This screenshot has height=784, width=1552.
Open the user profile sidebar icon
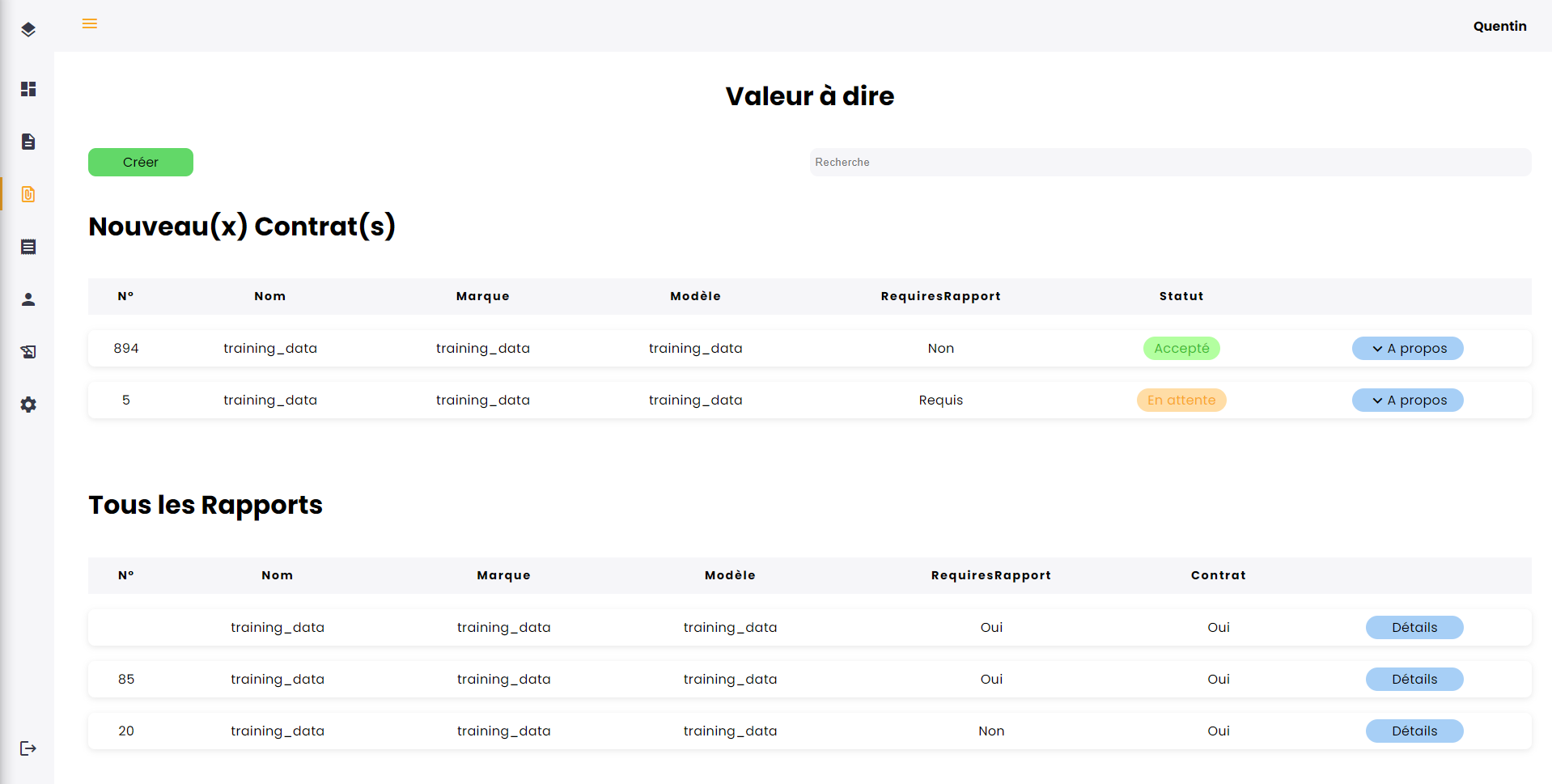coord(28,299)
